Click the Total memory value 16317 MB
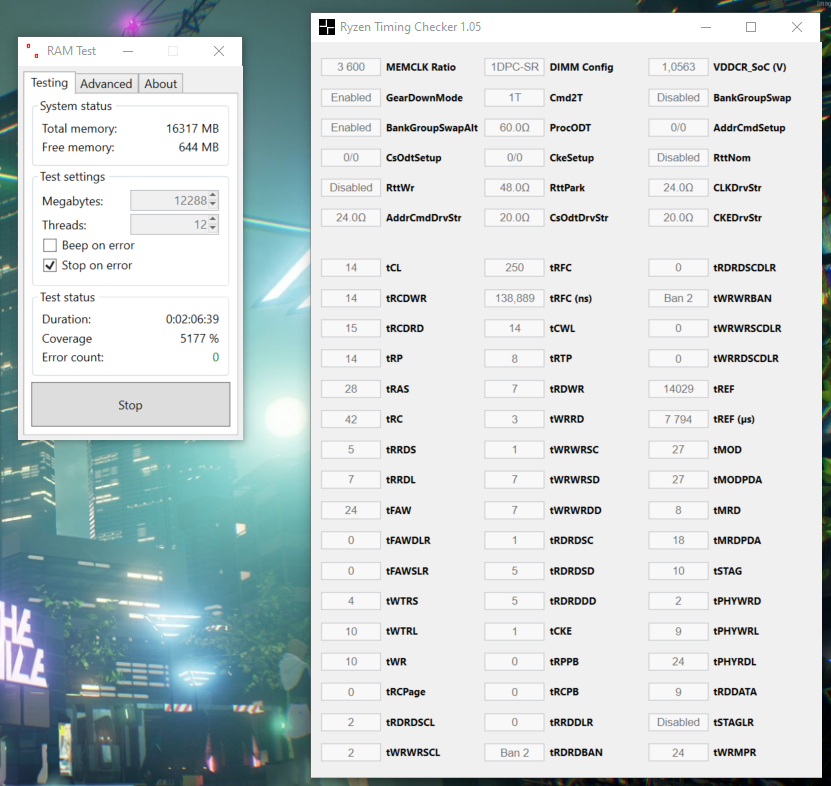 pos(192,129)
